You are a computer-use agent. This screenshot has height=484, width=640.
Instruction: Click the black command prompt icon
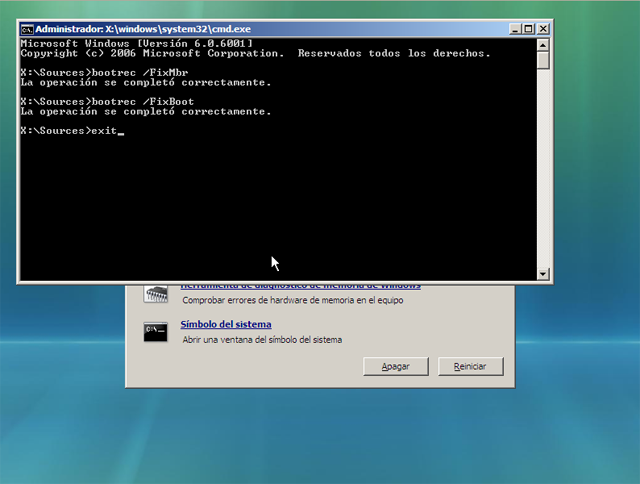click(x=155, y=332)
